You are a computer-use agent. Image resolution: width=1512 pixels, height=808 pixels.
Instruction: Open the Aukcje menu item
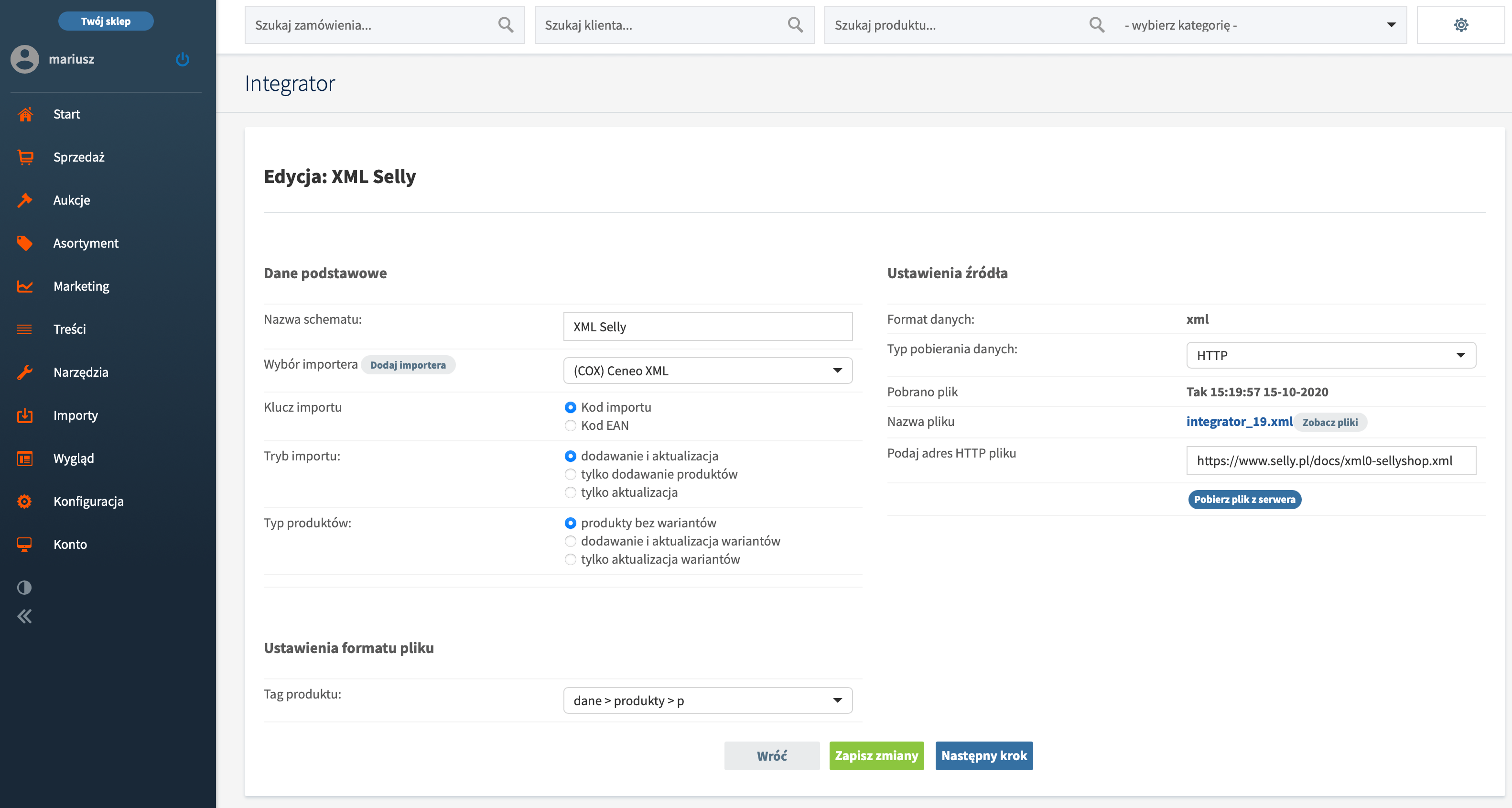pos(72,200)
